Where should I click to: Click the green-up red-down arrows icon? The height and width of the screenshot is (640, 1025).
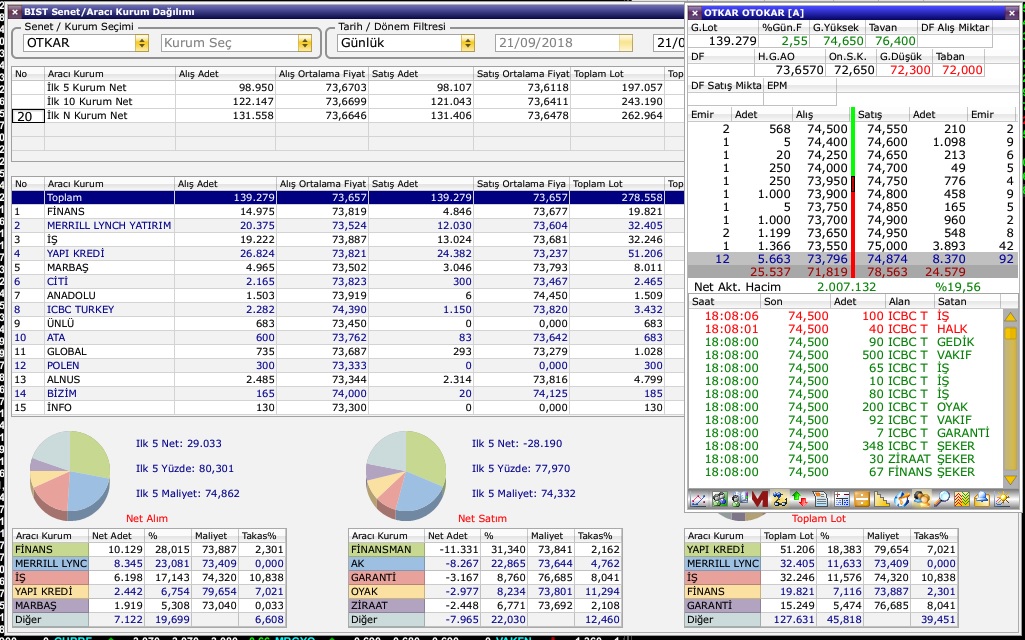(x=800, y=499)
